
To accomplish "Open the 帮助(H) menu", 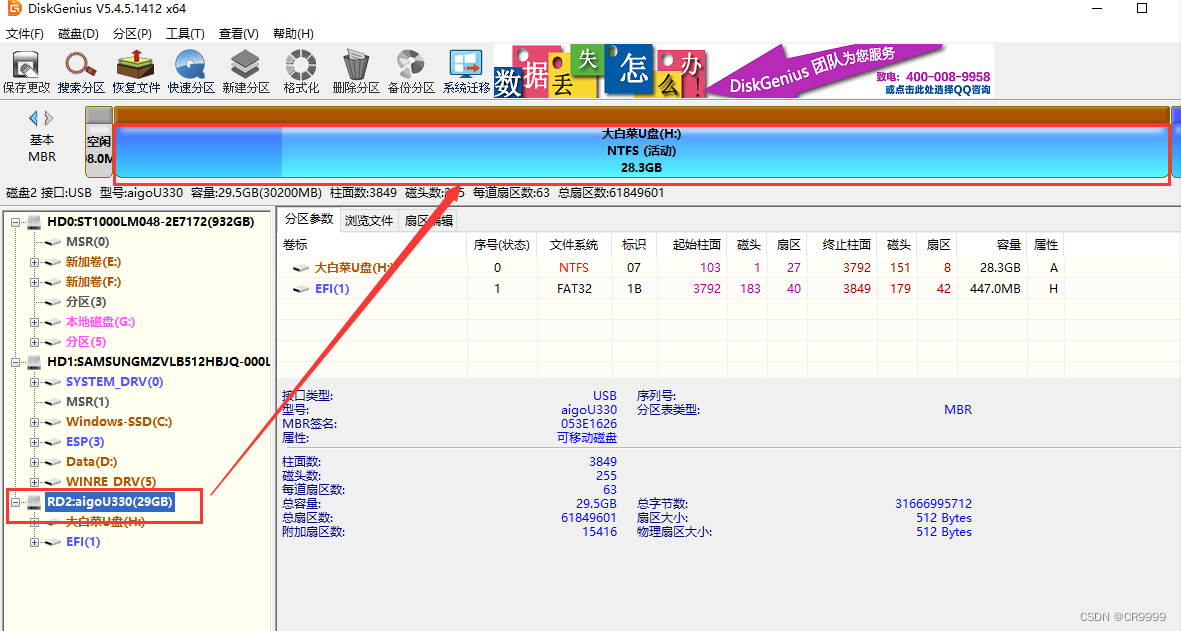I will (293, 34).
